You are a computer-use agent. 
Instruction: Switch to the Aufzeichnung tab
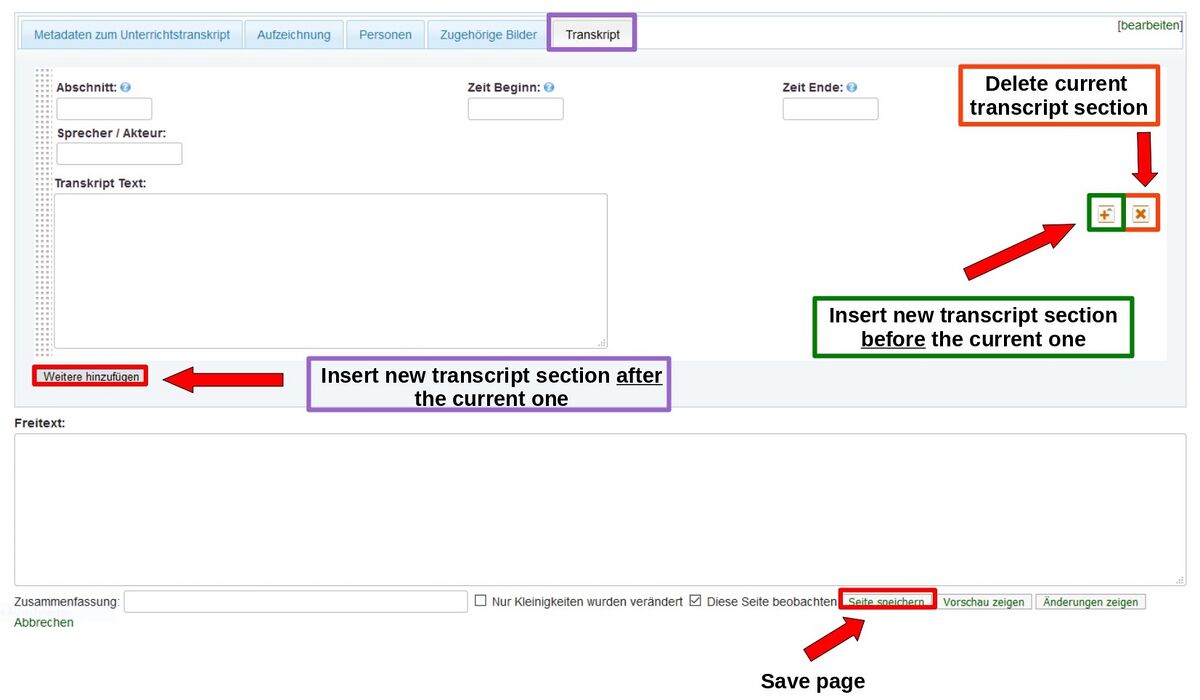point(294,35)
